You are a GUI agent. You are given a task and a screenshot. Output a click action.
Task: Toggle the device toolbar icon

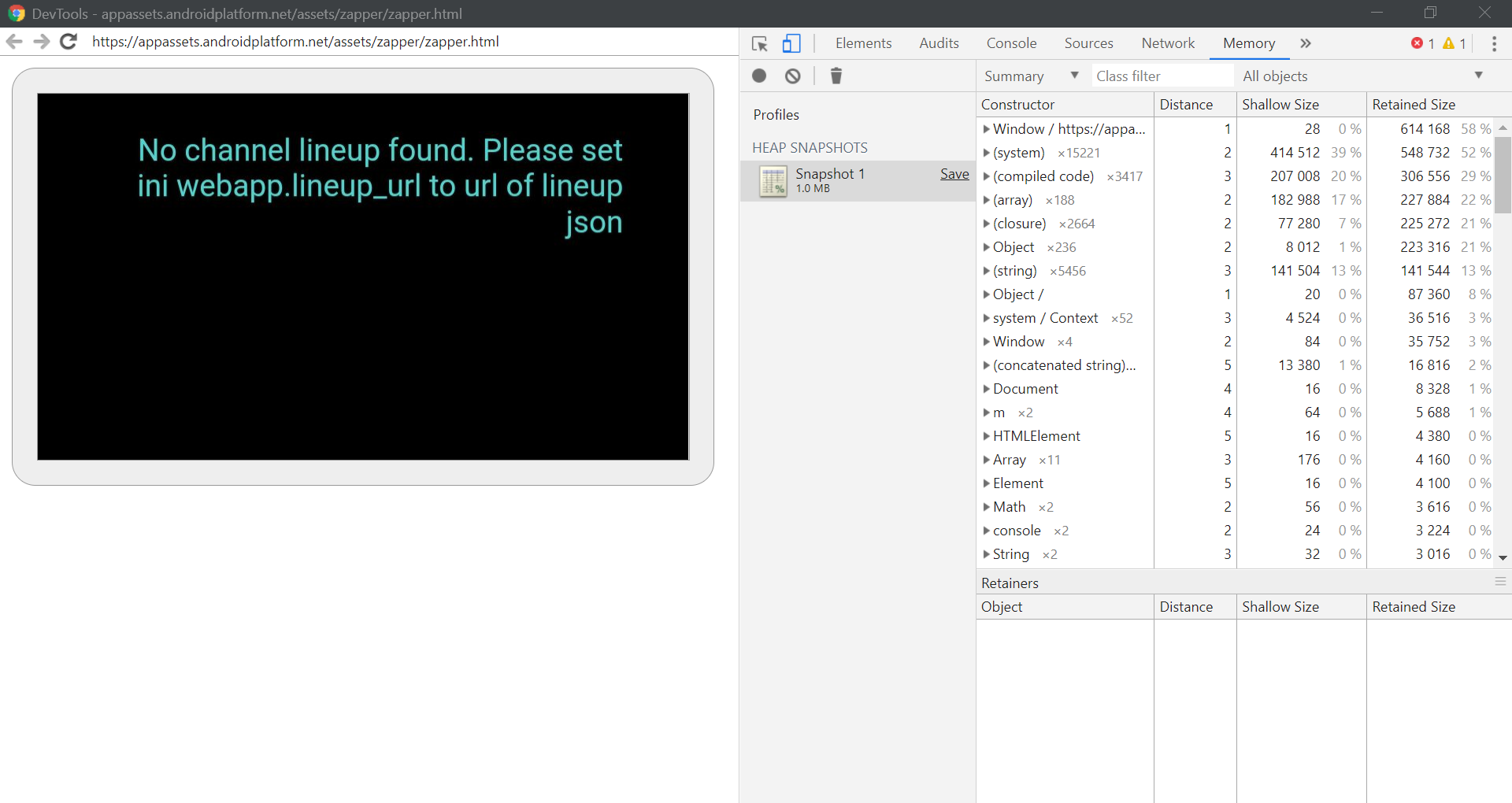(x=791, y=44)
